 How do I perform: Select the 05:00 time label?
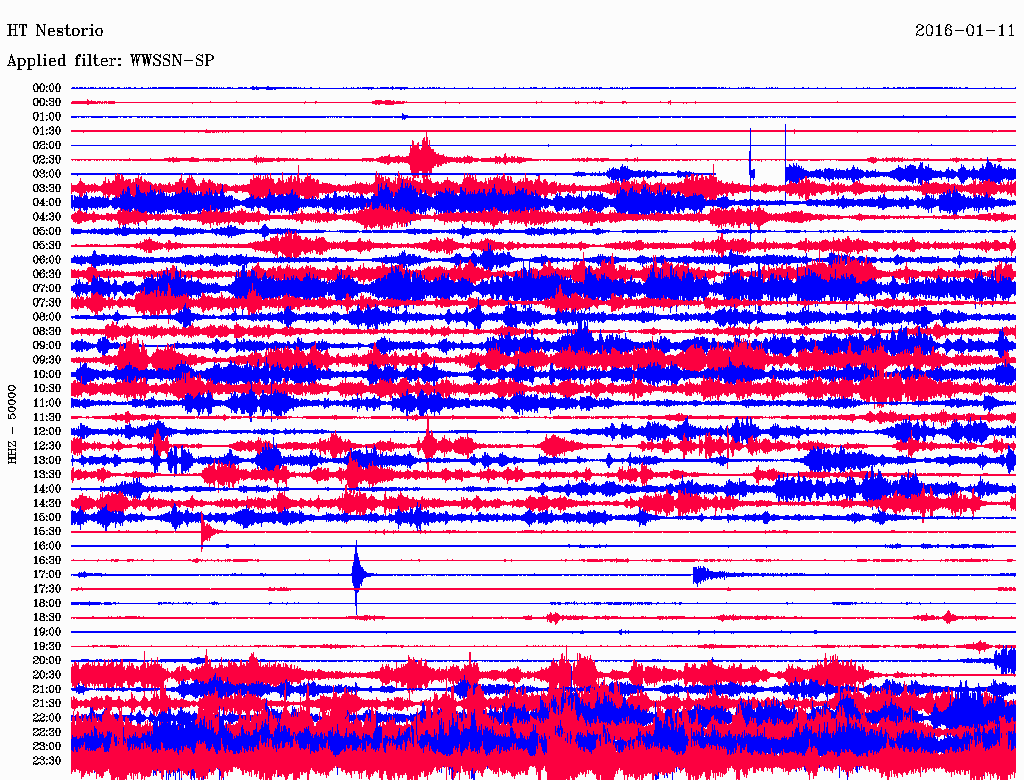[x=47, y=231]
